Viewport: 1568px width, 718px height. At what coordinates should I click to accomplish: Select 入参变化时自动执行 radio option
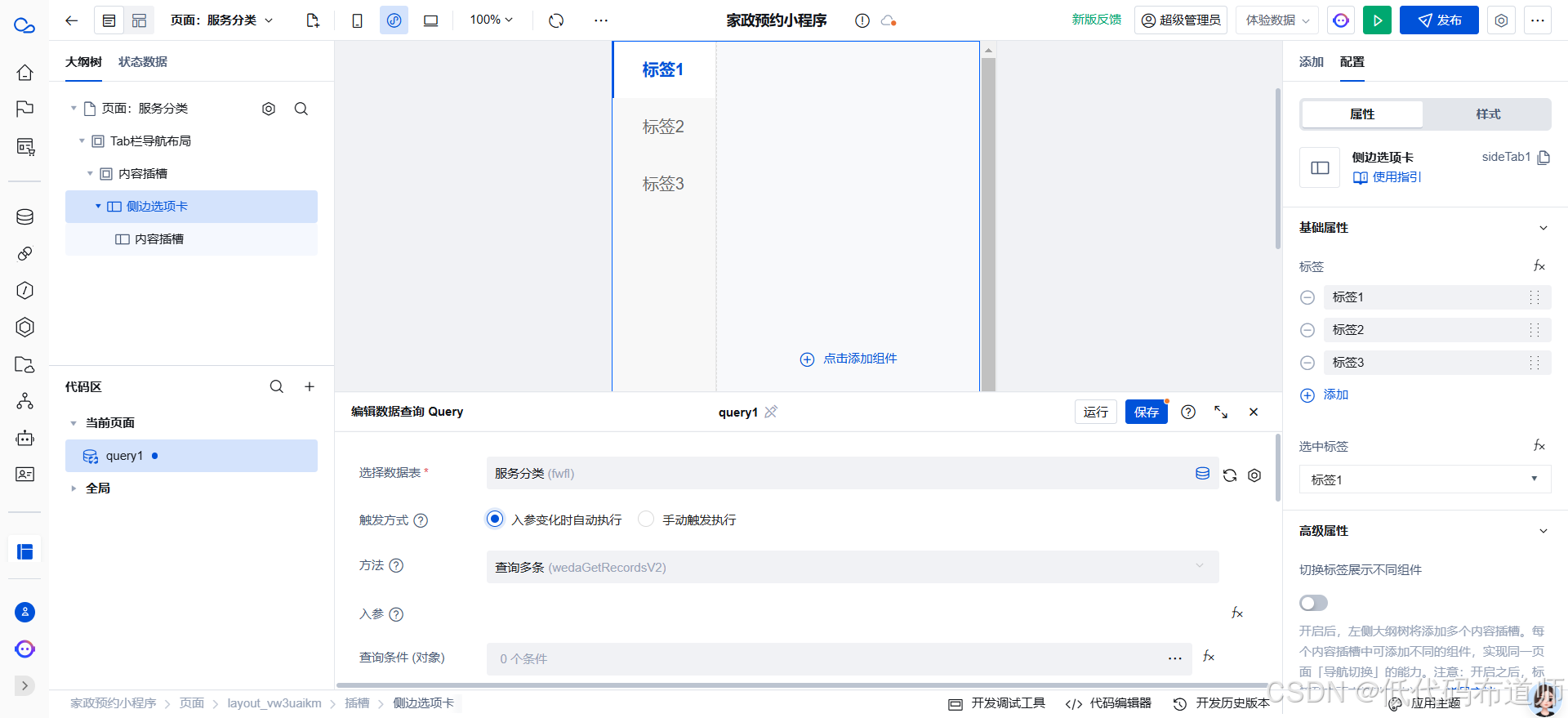coord(495,519)
